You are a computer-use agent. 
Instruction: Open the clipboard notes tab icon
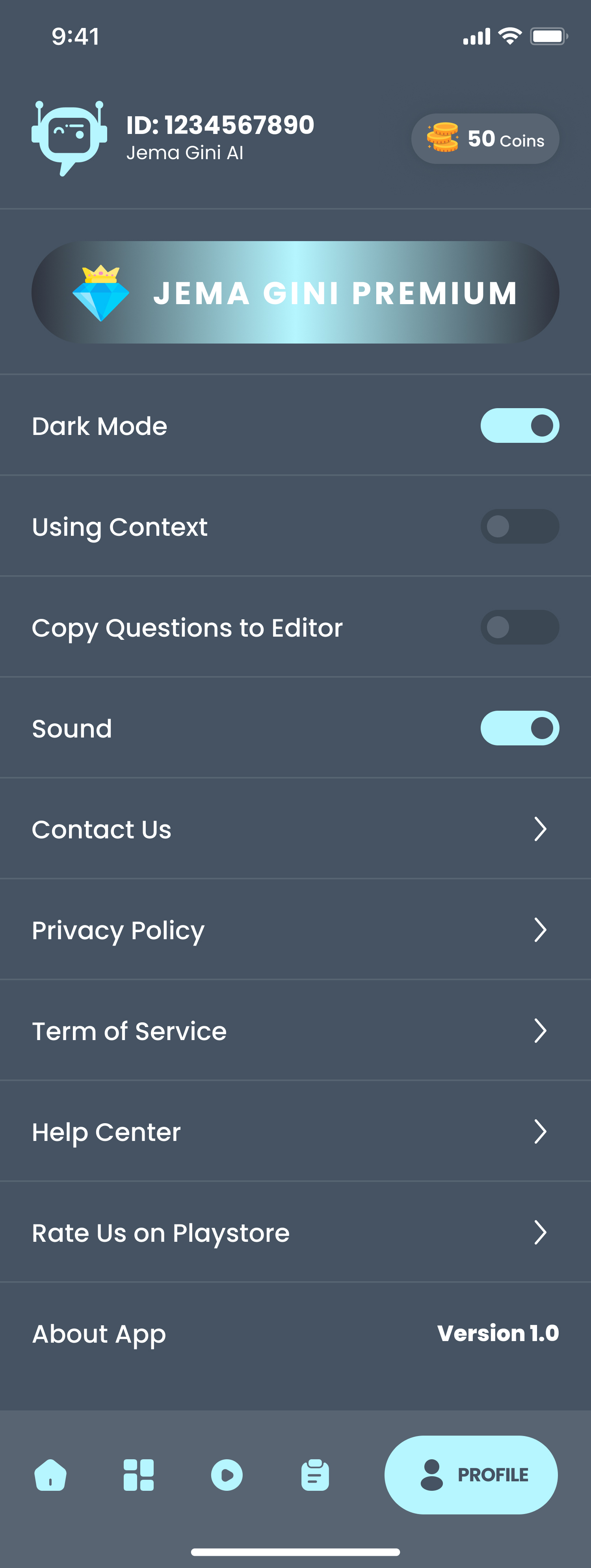click(x=315, y=1475)
